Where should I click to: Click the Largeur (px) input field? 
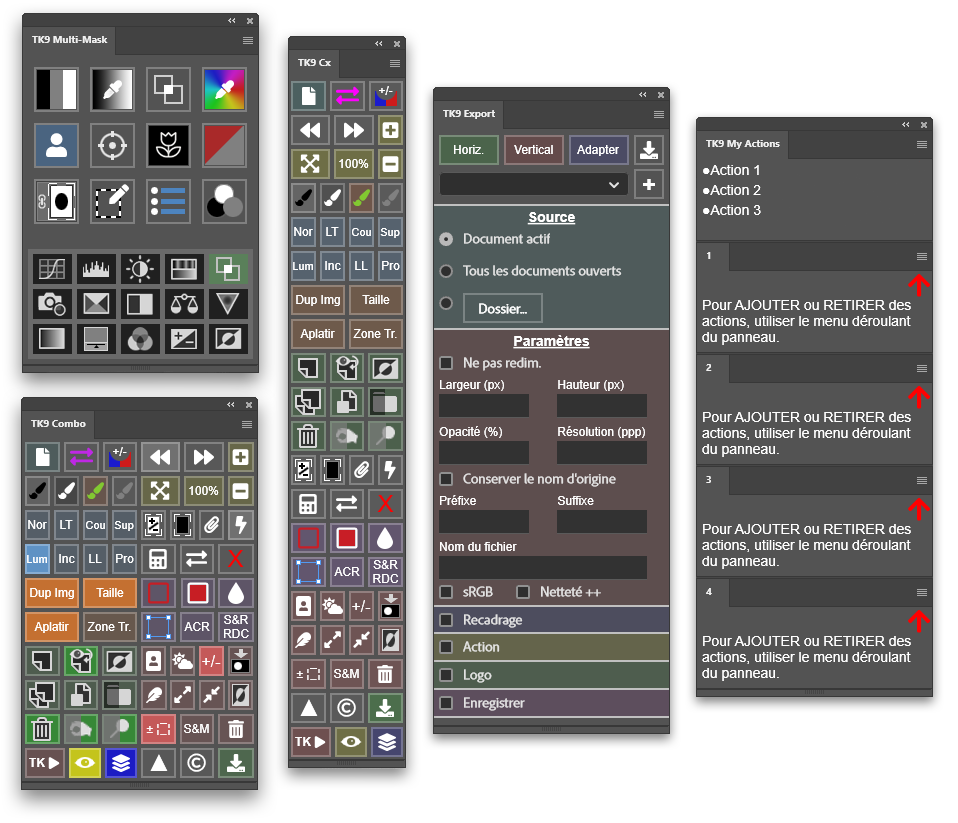(x=484, y=405)
